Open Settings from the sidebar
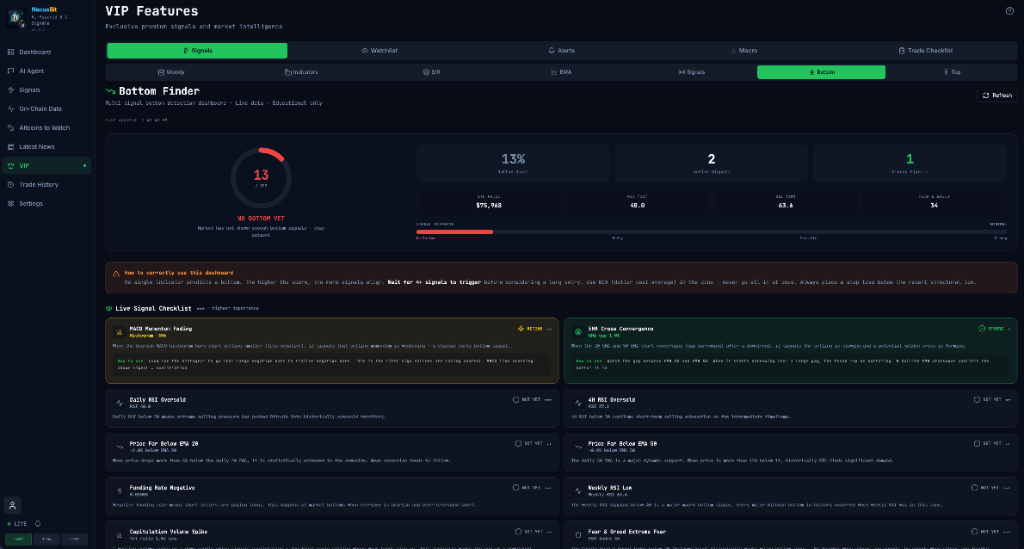Viewport: 1024px width, 549px height. tap(46, 203)
